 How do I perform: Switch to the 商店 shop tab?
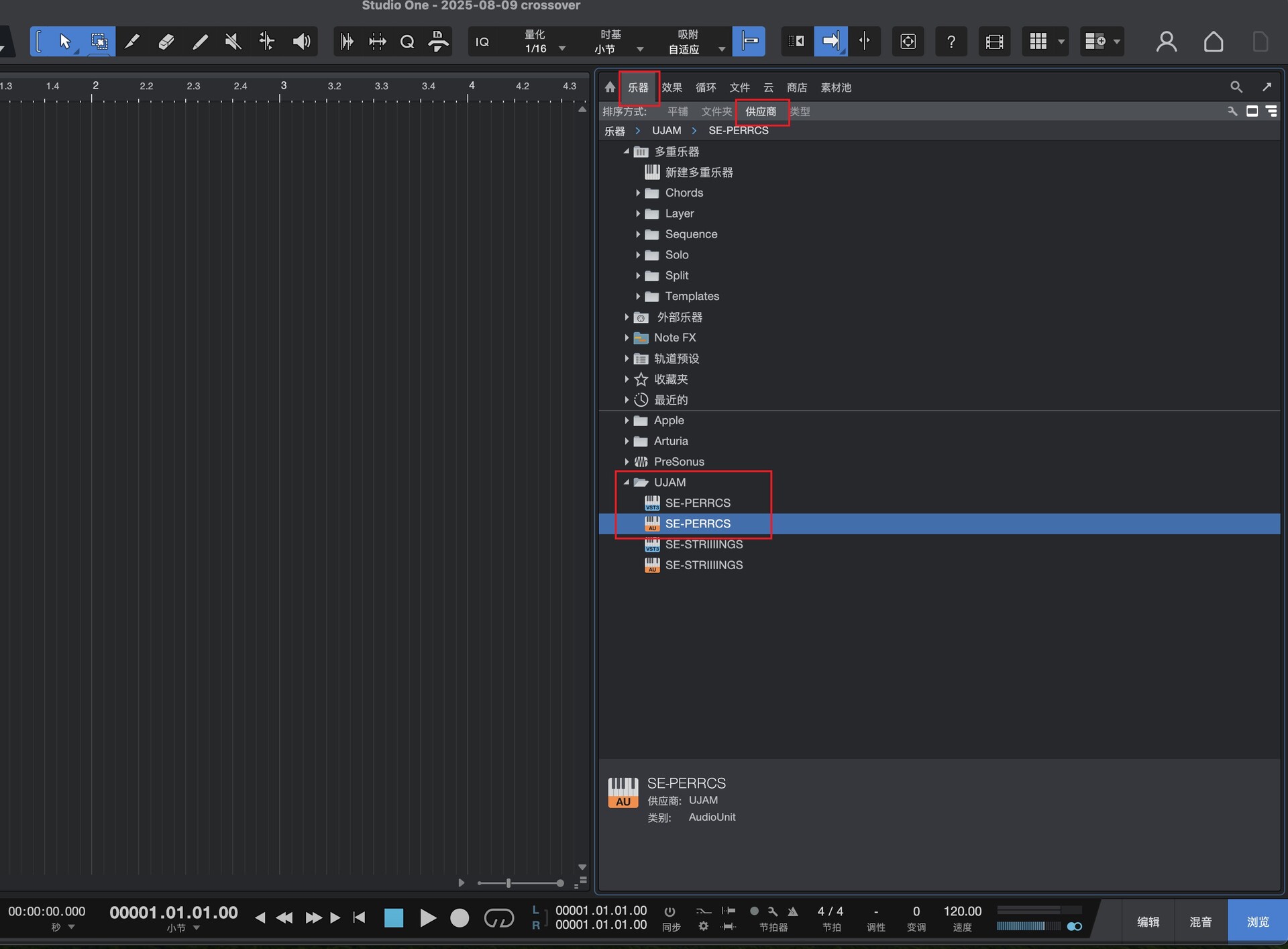coord(797,87)
